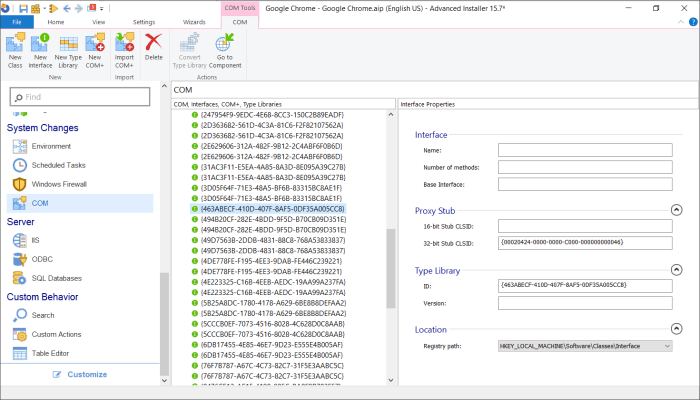Click the Go to Component button
Viewport: 700px width, 400px height.
coord(225,50)
